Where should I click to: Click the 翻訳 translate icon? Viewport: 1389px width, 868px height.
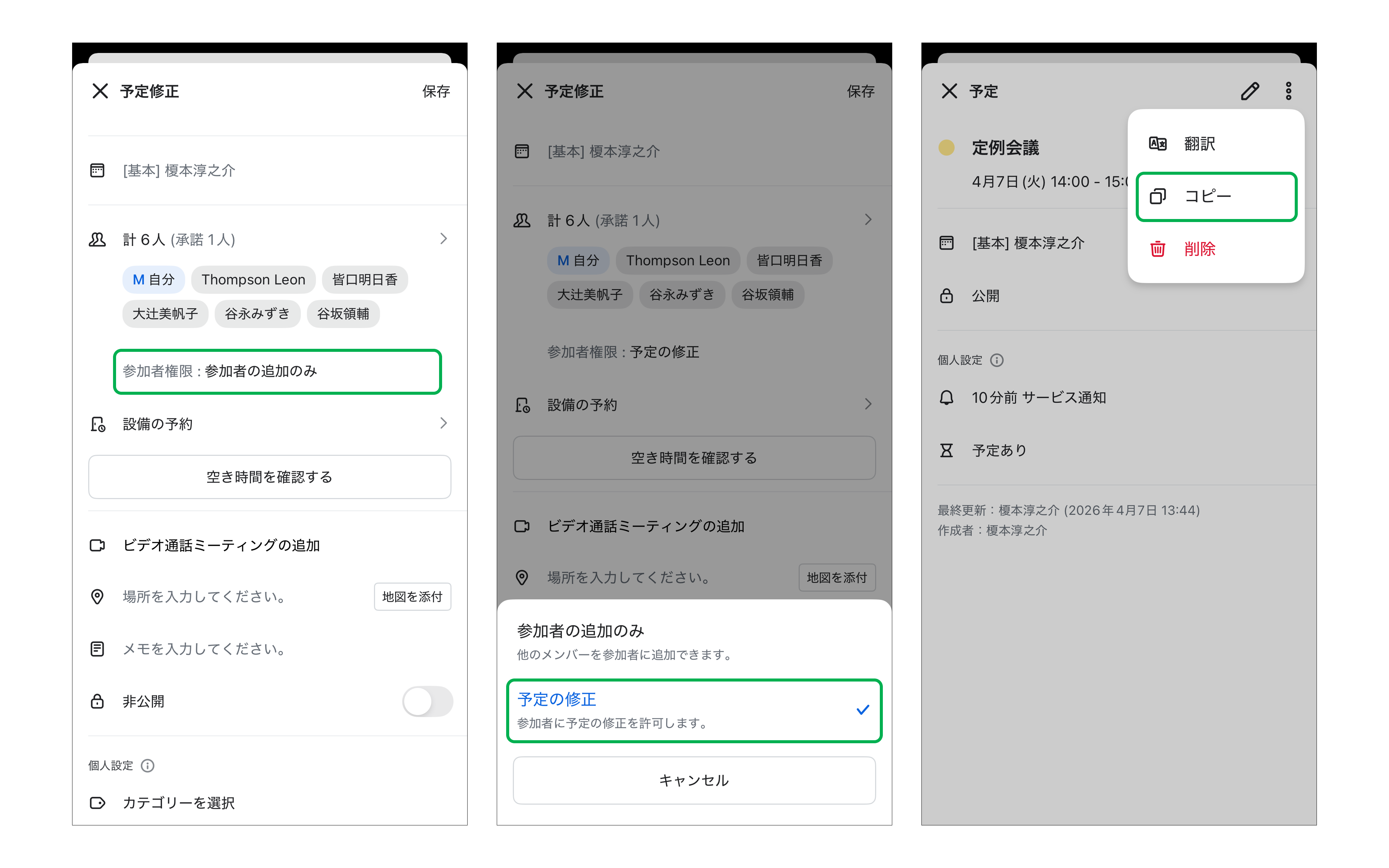pos(1157,144)
